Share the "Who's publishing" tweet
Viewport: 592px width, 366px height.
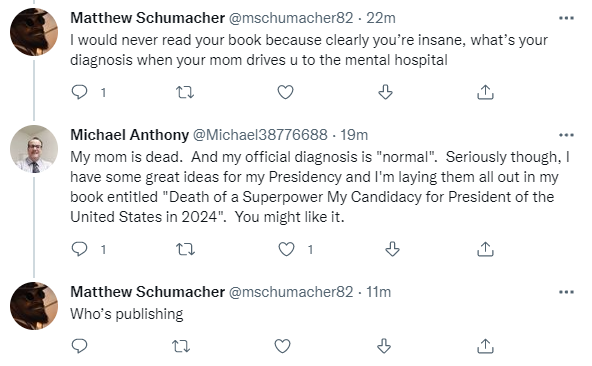point(485,346)
